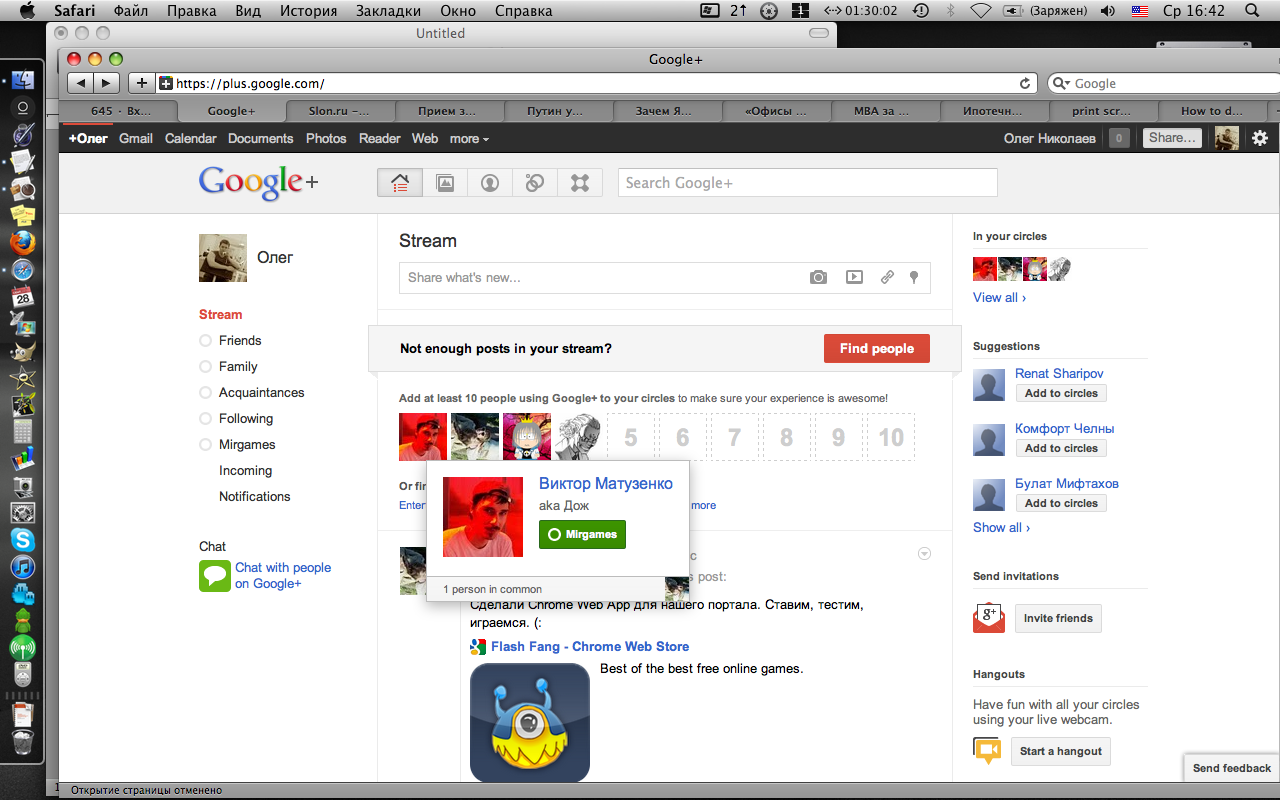Open the Games icon in Google+ navigation

pyautogui.click(x=580, y=183)
